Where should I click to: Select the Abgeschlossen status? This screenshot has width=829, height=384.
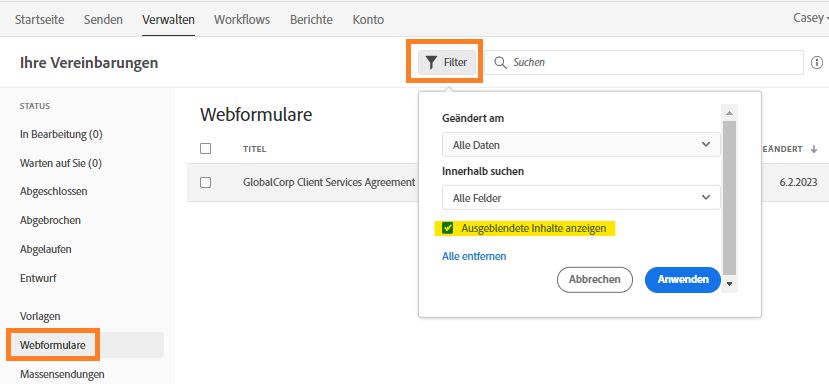tap(54, 191)
